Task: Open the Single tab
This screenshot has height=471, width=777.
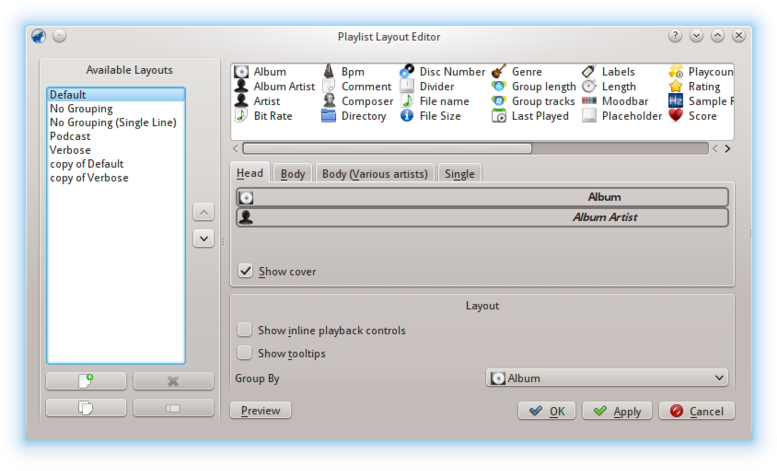Action: (459, 174)
